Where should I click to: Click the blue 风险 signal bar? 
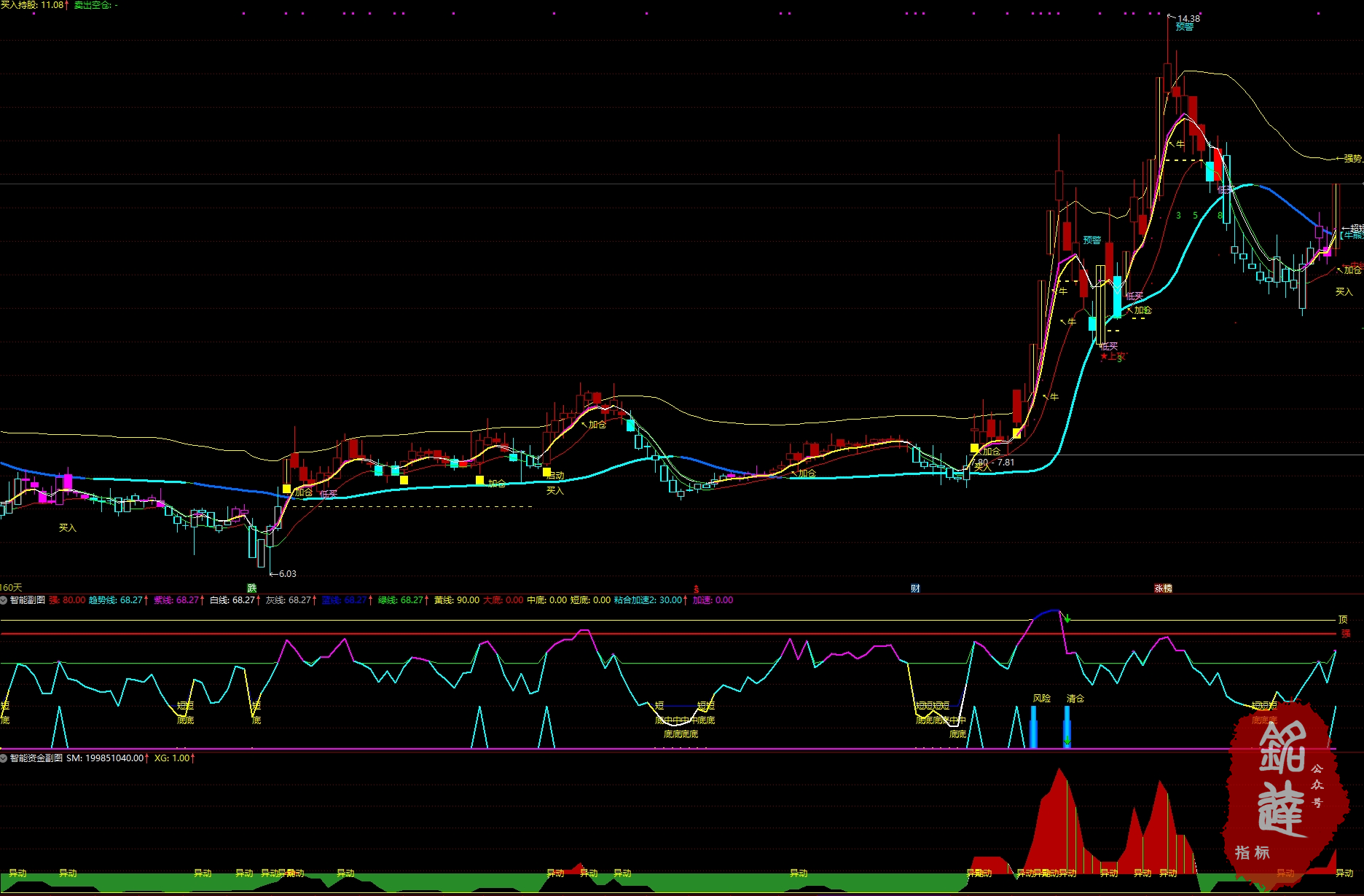[x=1033, y=725]
